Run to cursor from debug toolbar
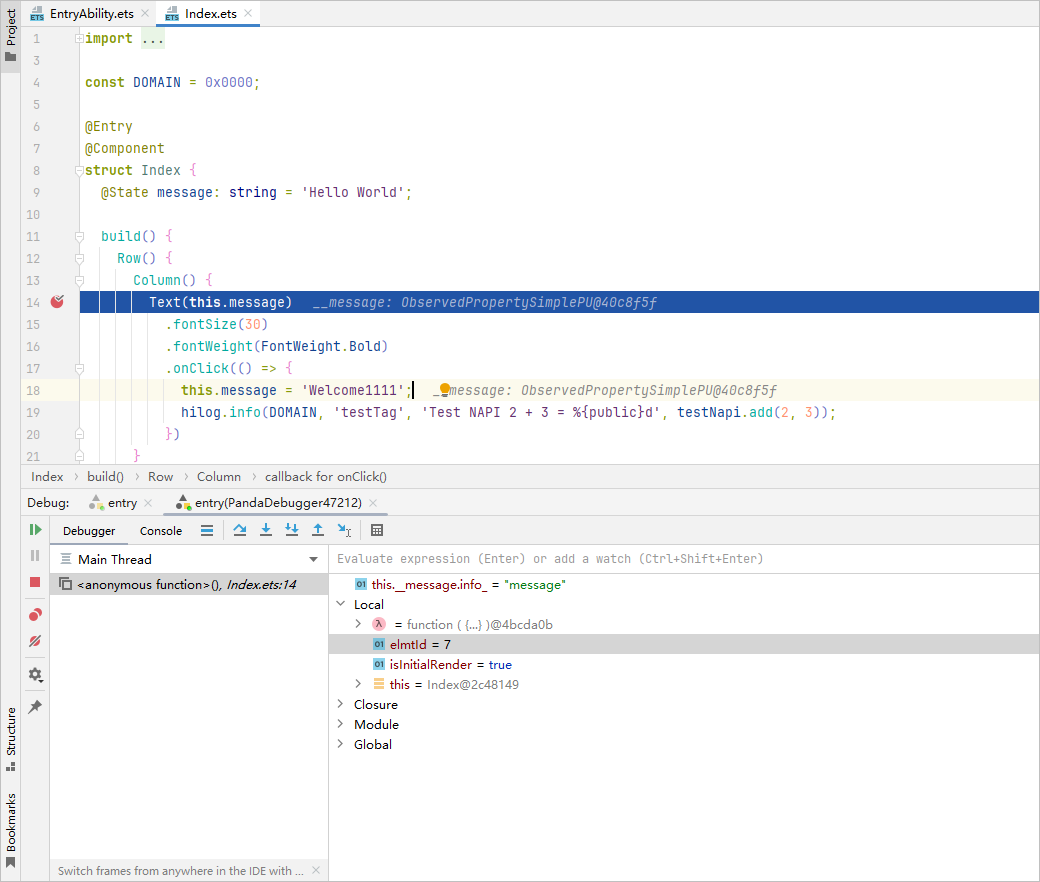Image resolution: width=1040 pixels, height=882 pixels. [x=344, y=530]
